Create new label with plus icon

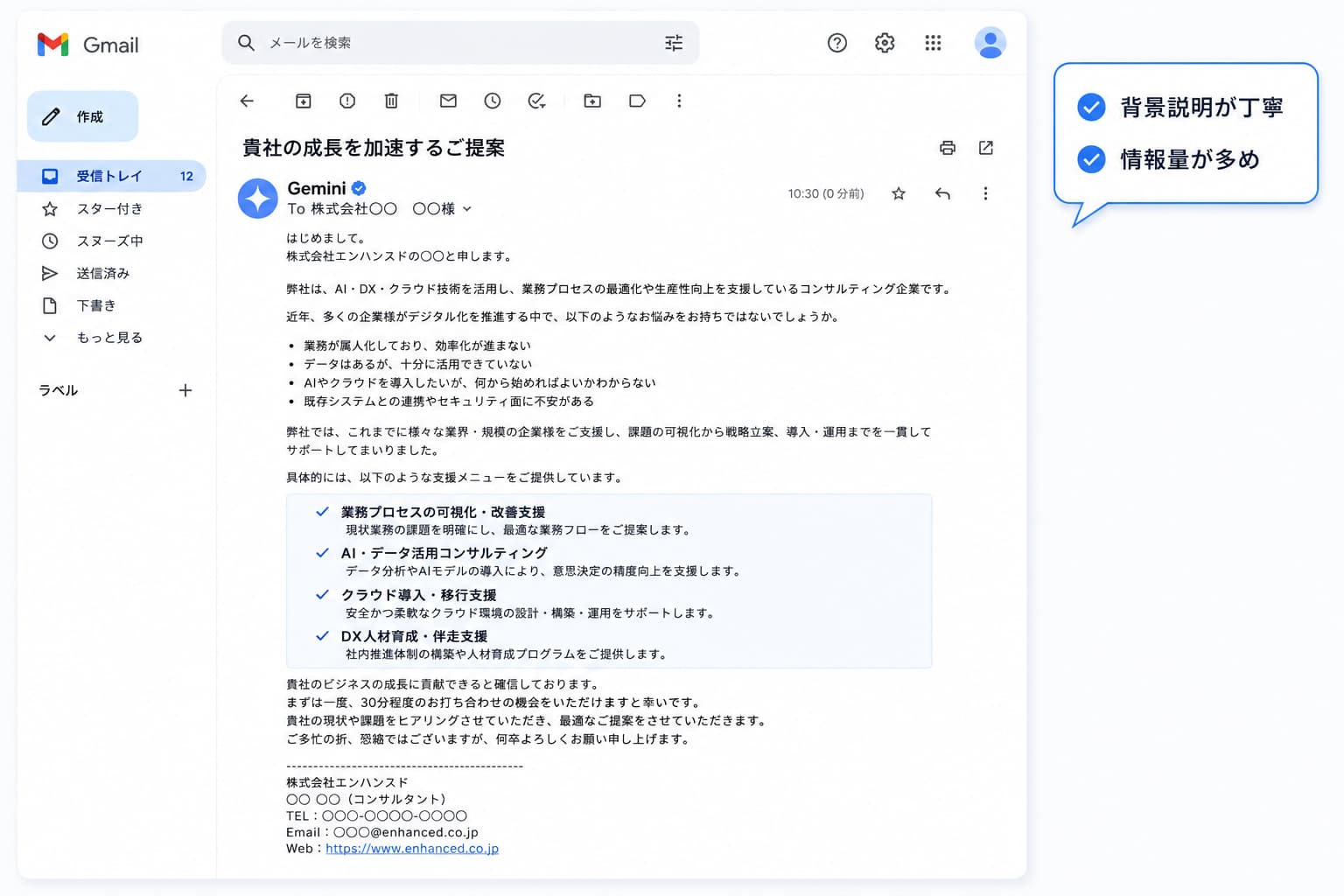(x=185, y=390)
